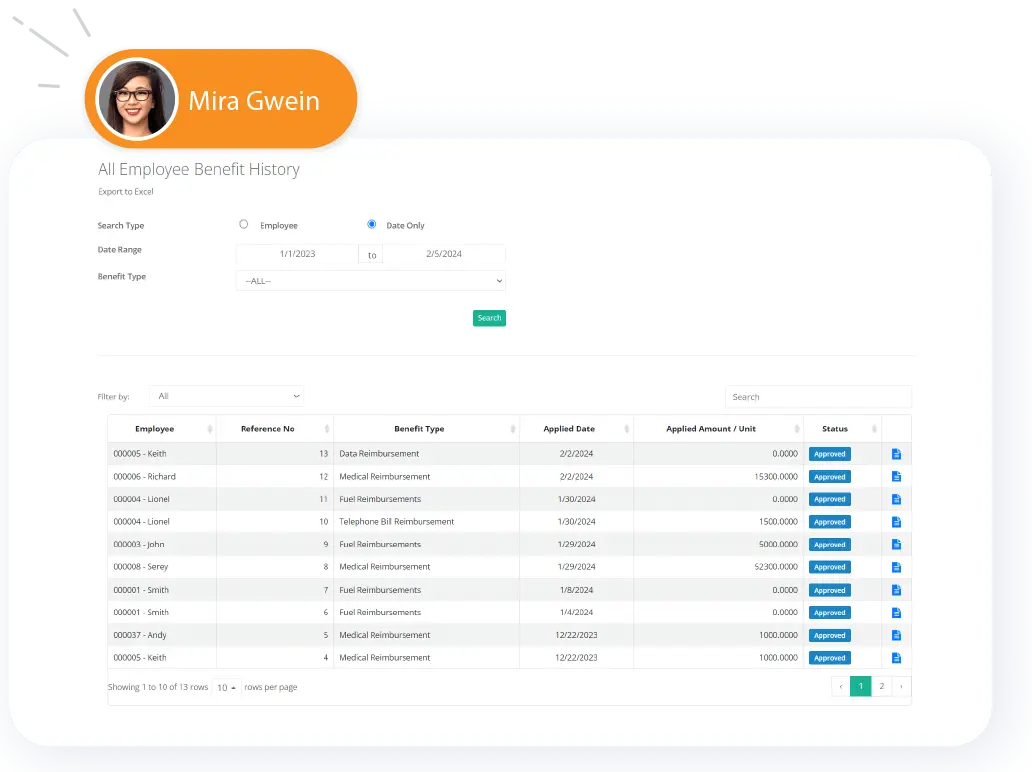Click Export to Excel link
The image size is (1032, 772).
126,192
